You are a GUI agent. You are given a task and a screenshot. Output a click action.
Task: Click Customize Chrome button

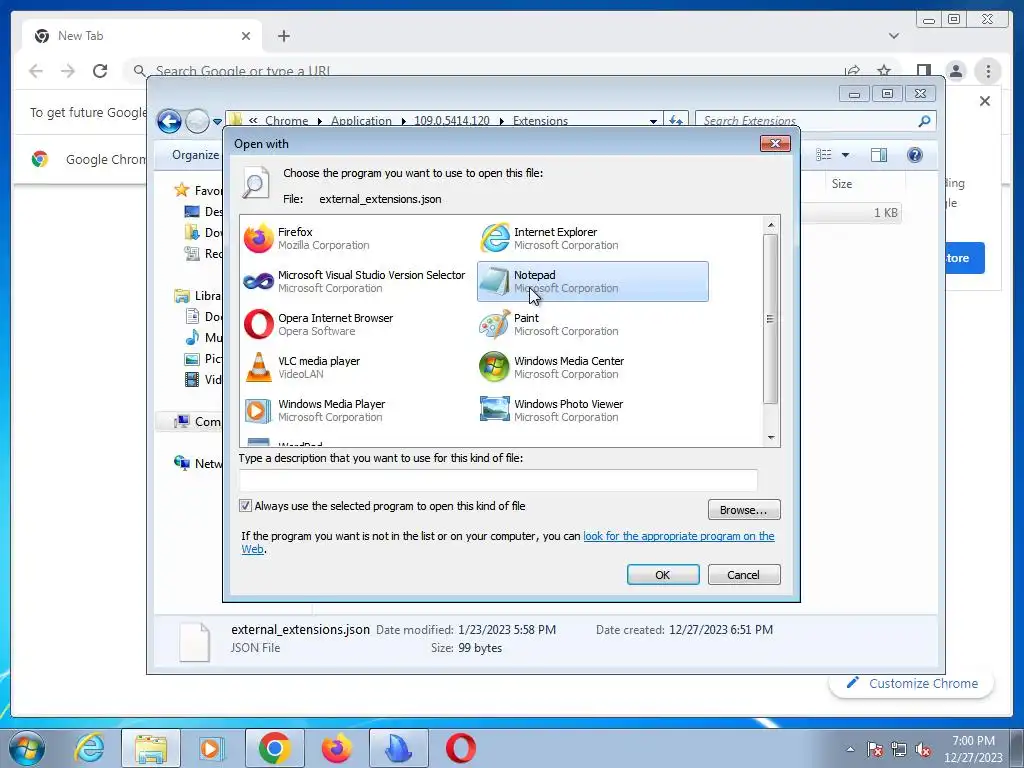point(912,684)
